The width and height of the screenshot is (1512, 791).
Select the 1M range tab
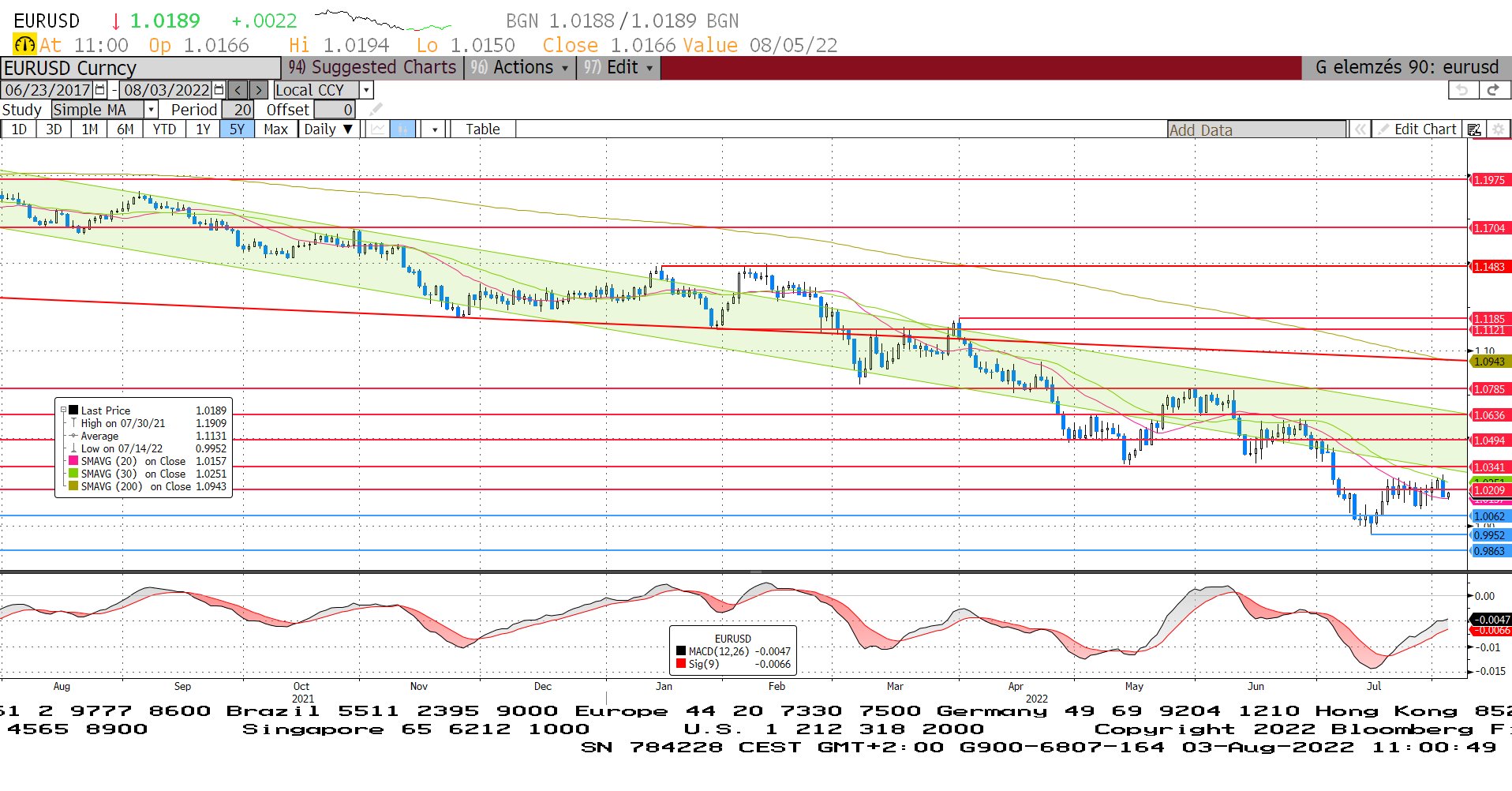pos(90,129)
